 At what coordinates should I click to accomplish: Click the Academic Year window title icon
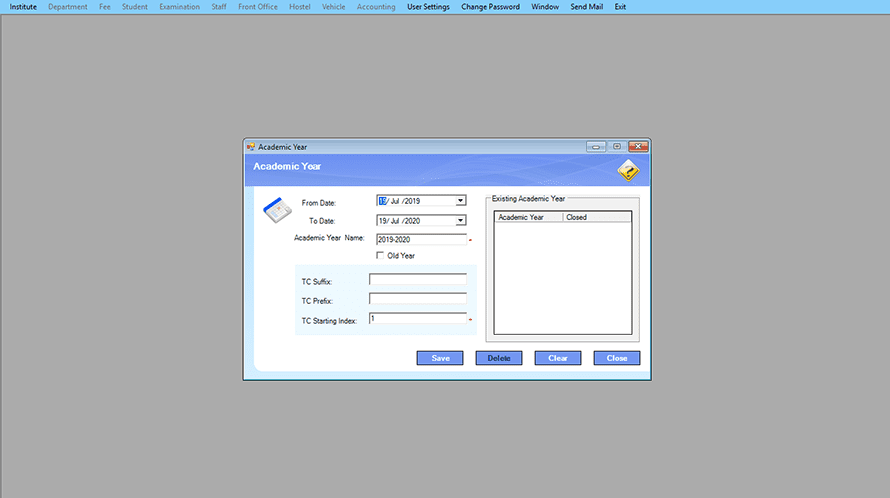pos(251,147)
